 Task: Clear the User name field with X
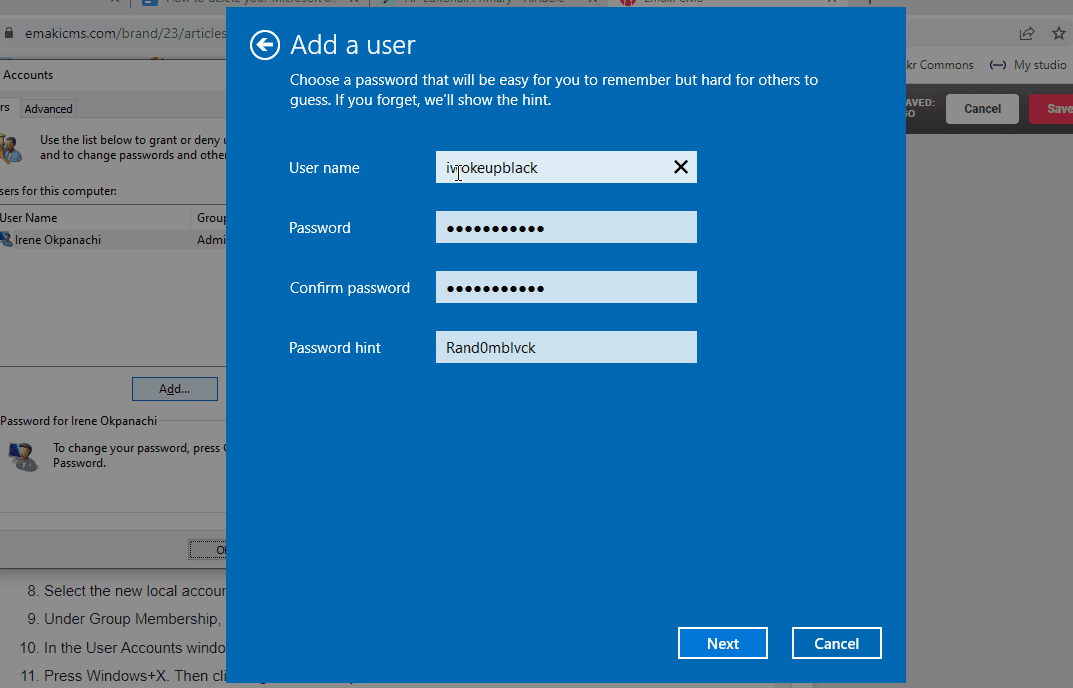pos(681,167)
